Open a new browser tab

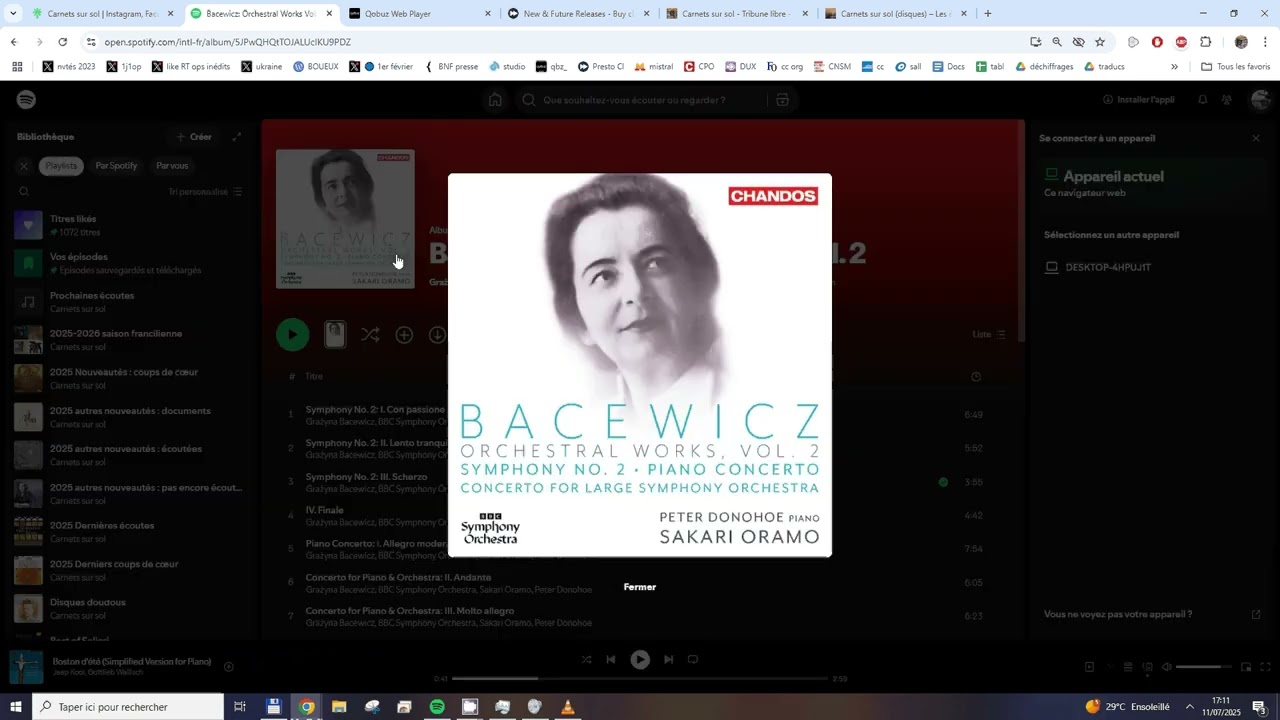point(988,14)
